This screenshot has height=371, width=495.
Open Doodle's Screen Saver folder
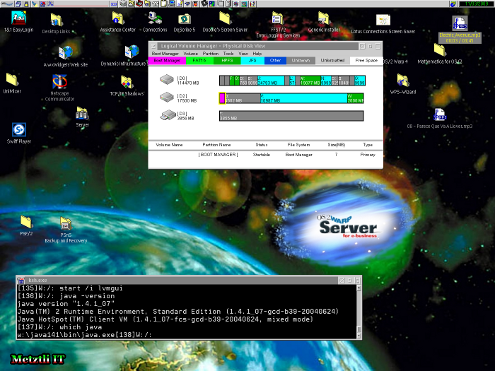tap(225, 18)
